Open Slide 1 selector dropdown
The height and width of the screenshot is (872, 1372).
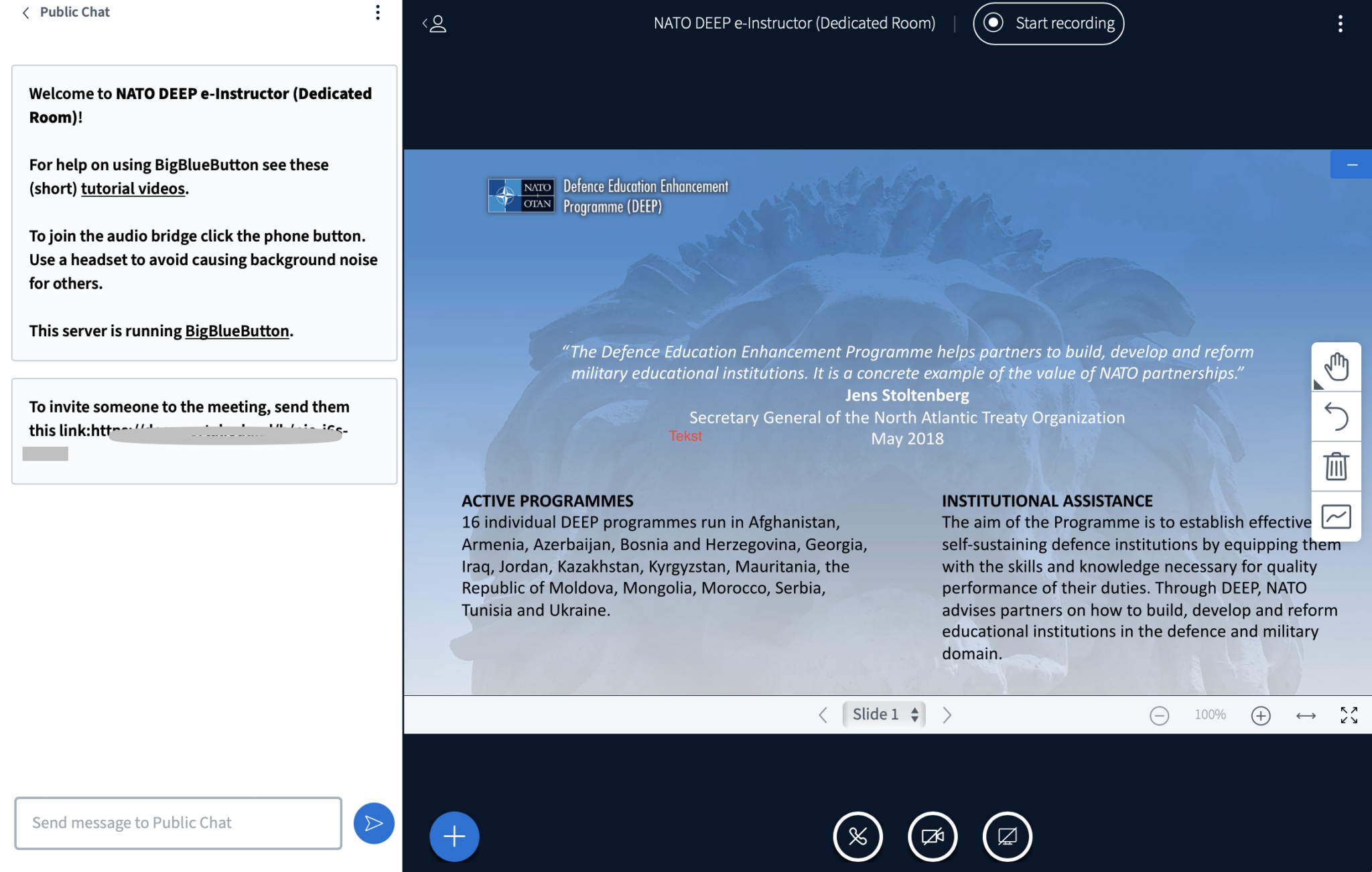[x=884, y=715]
